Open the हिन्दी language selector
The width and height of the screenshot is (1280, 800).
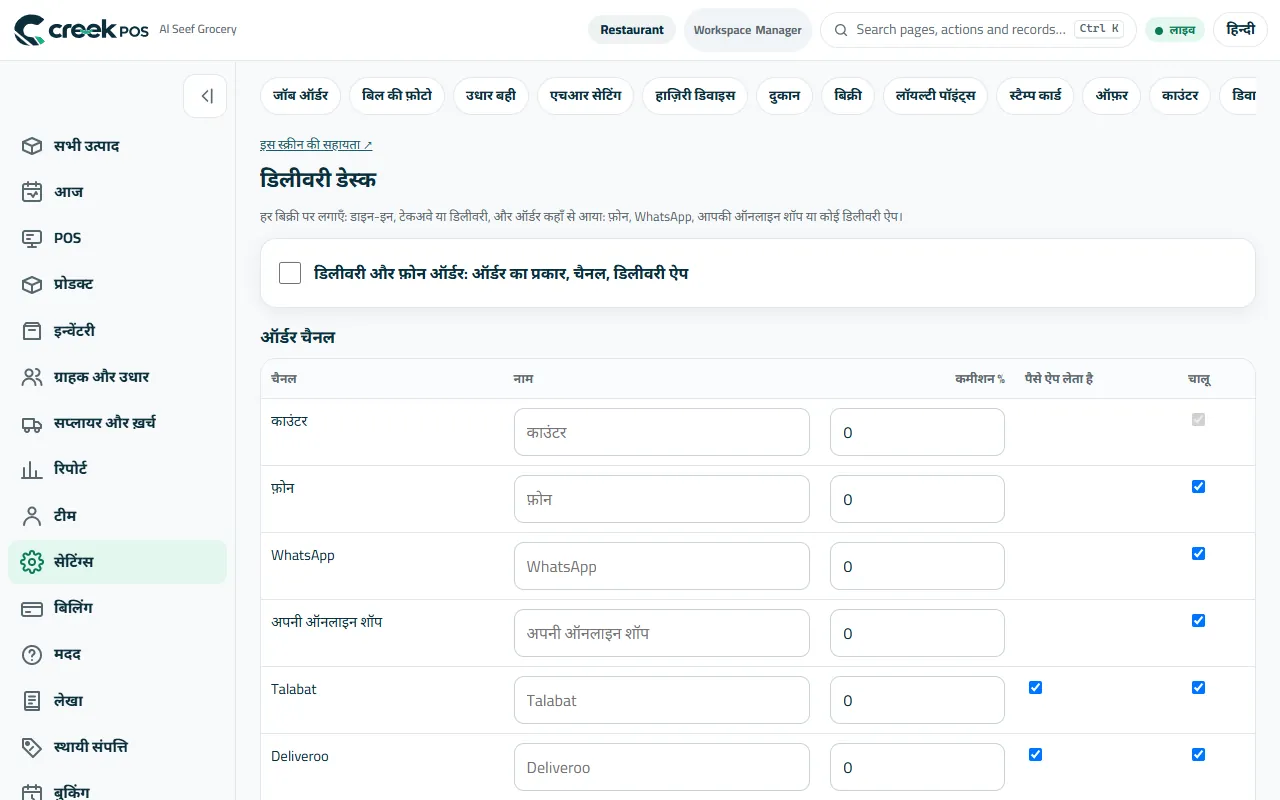tap(1240, 30)
